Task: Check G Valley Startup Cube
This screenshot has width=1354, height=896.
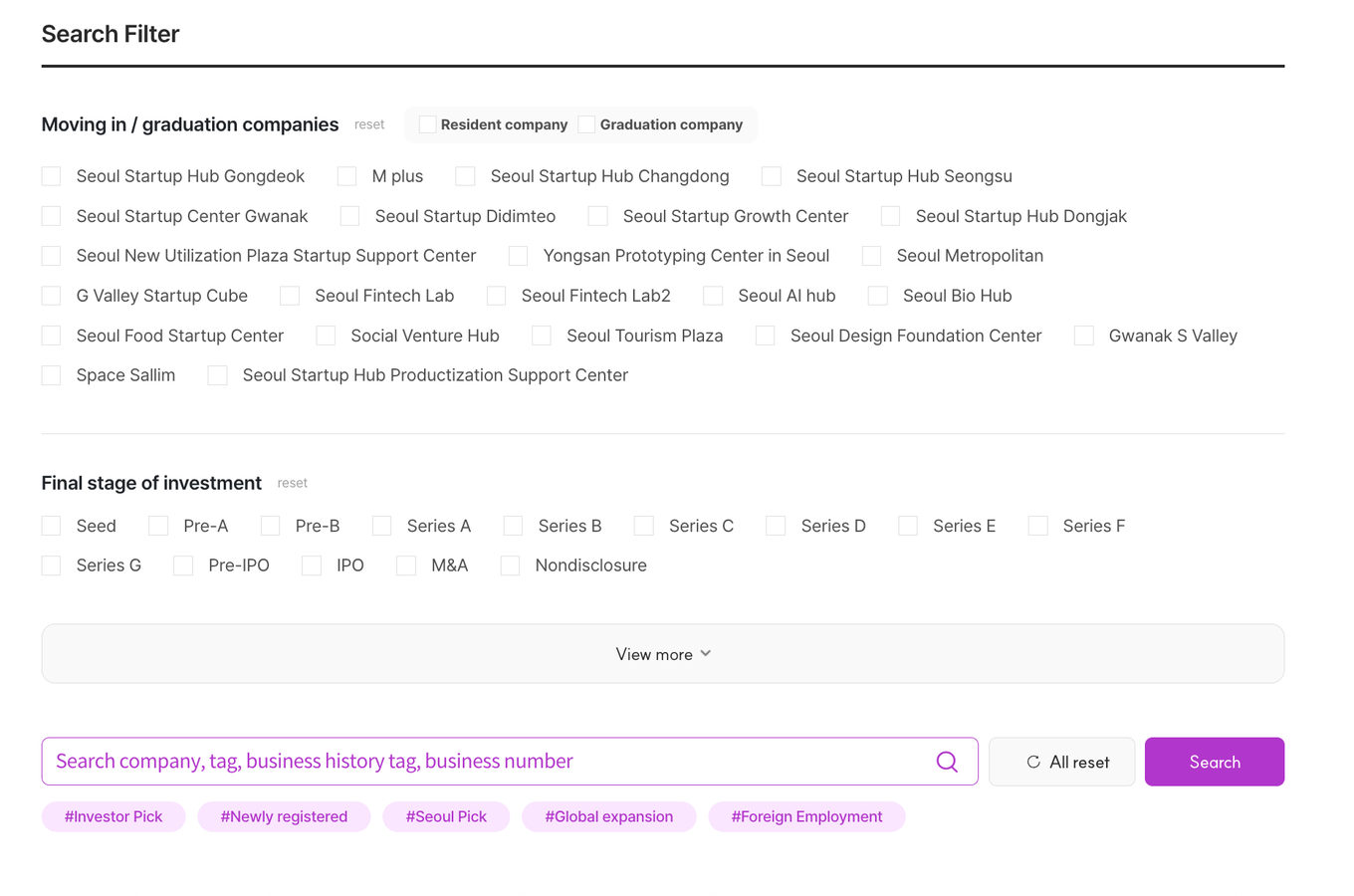Action: (52, 296)
